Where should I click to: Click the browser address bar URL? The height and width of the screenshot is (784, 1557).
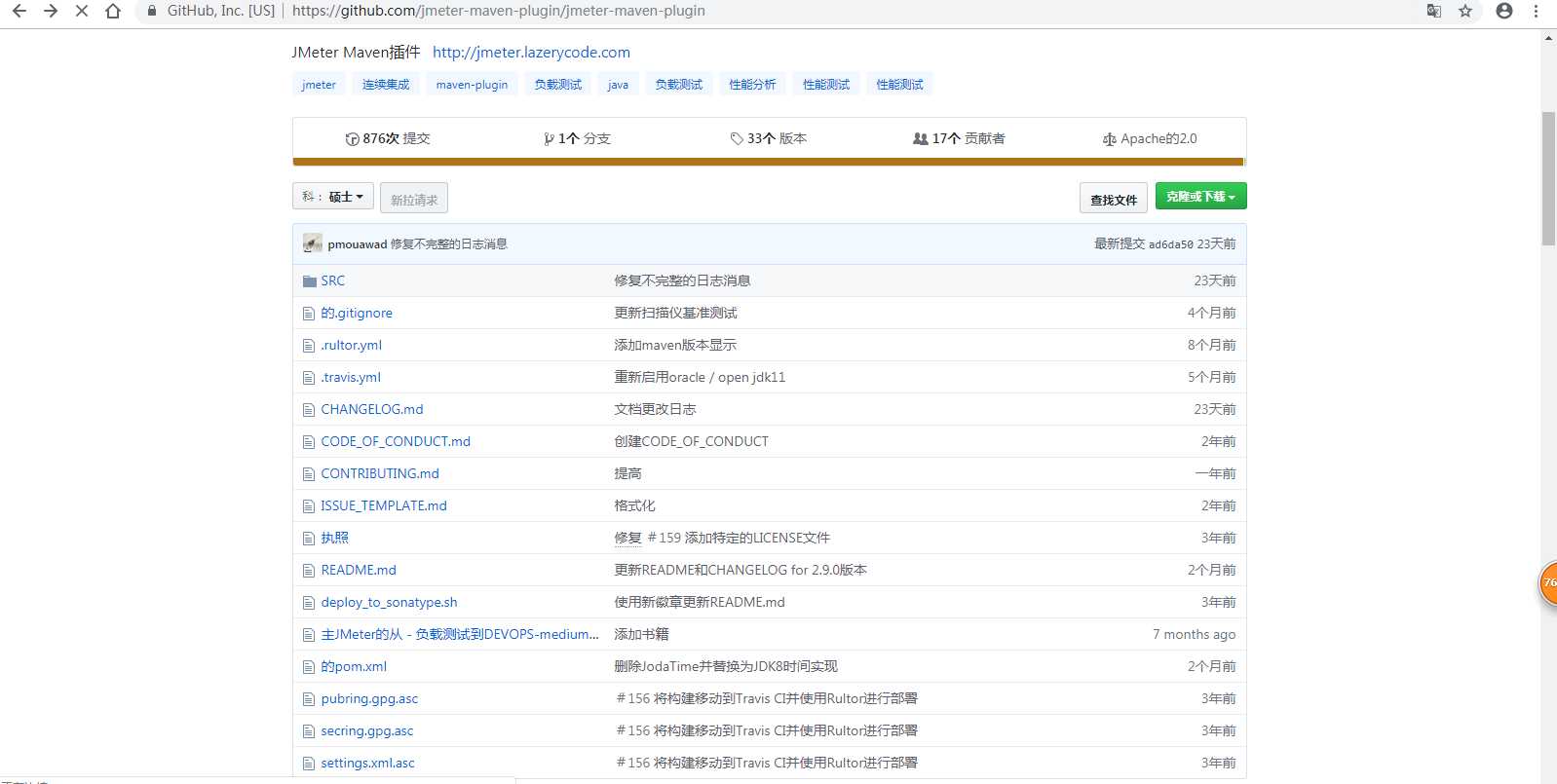point(499,11)
